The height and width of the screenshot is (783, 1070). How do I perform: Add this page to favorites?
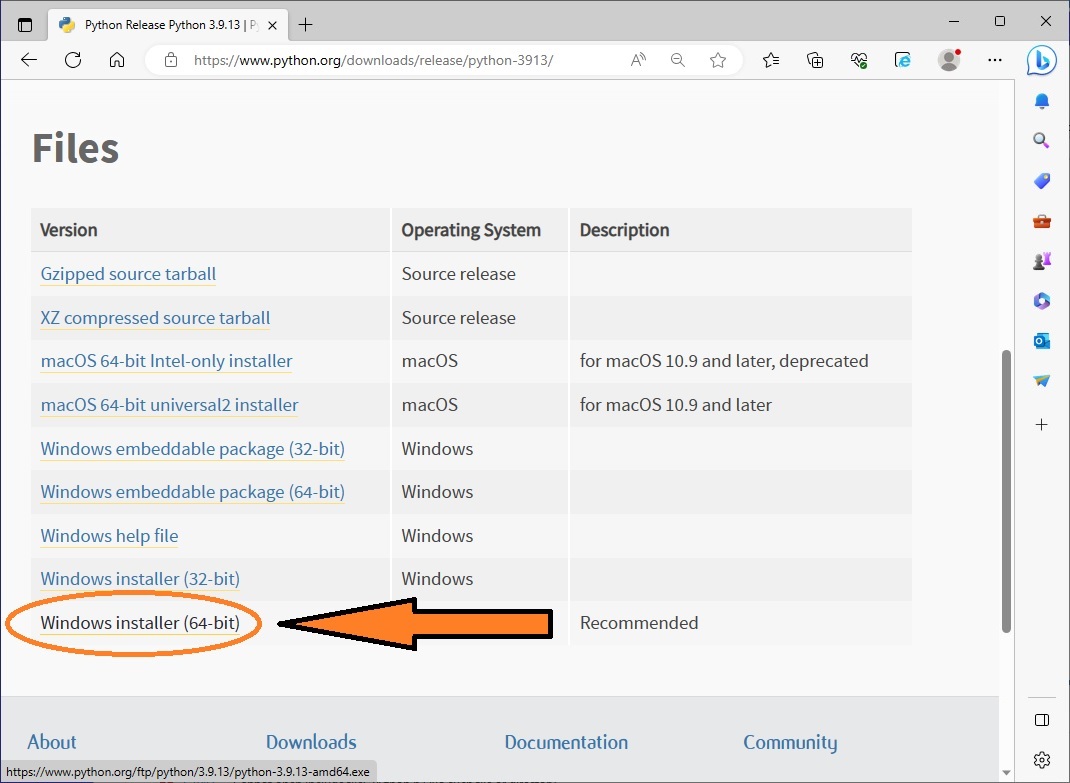(718, 60)
